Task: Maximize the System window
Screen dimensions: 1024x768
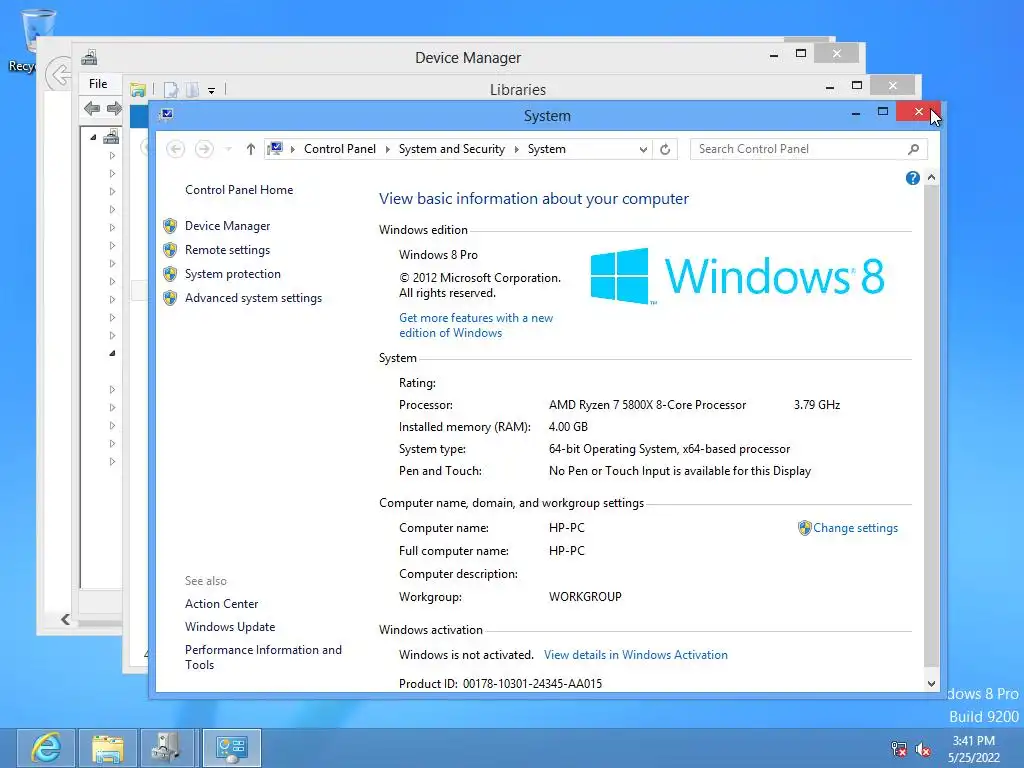Action: coord(883,112)
